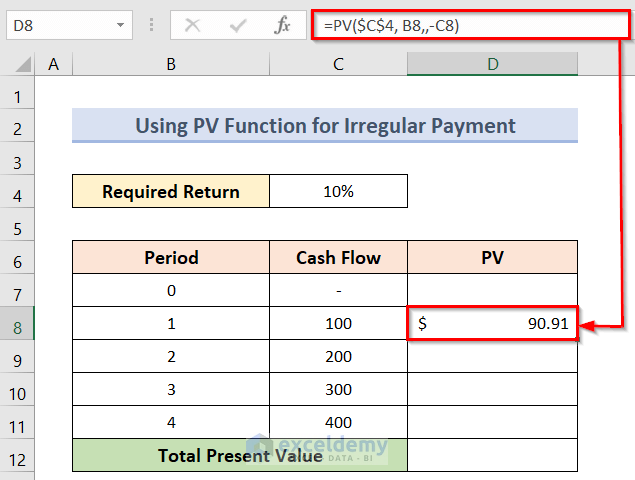
Task: Click empty PV cell for period 4
Action: tap(492, 422)
